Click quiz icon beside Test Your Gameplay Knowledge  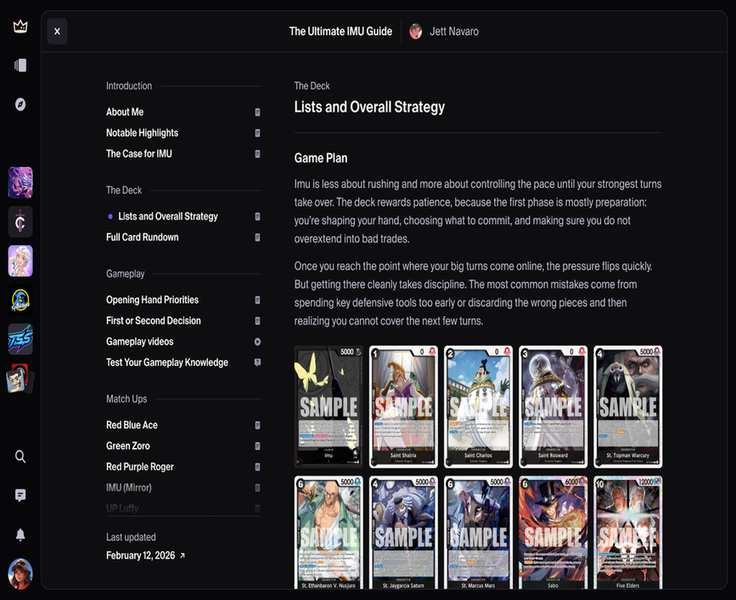(257, 362)
